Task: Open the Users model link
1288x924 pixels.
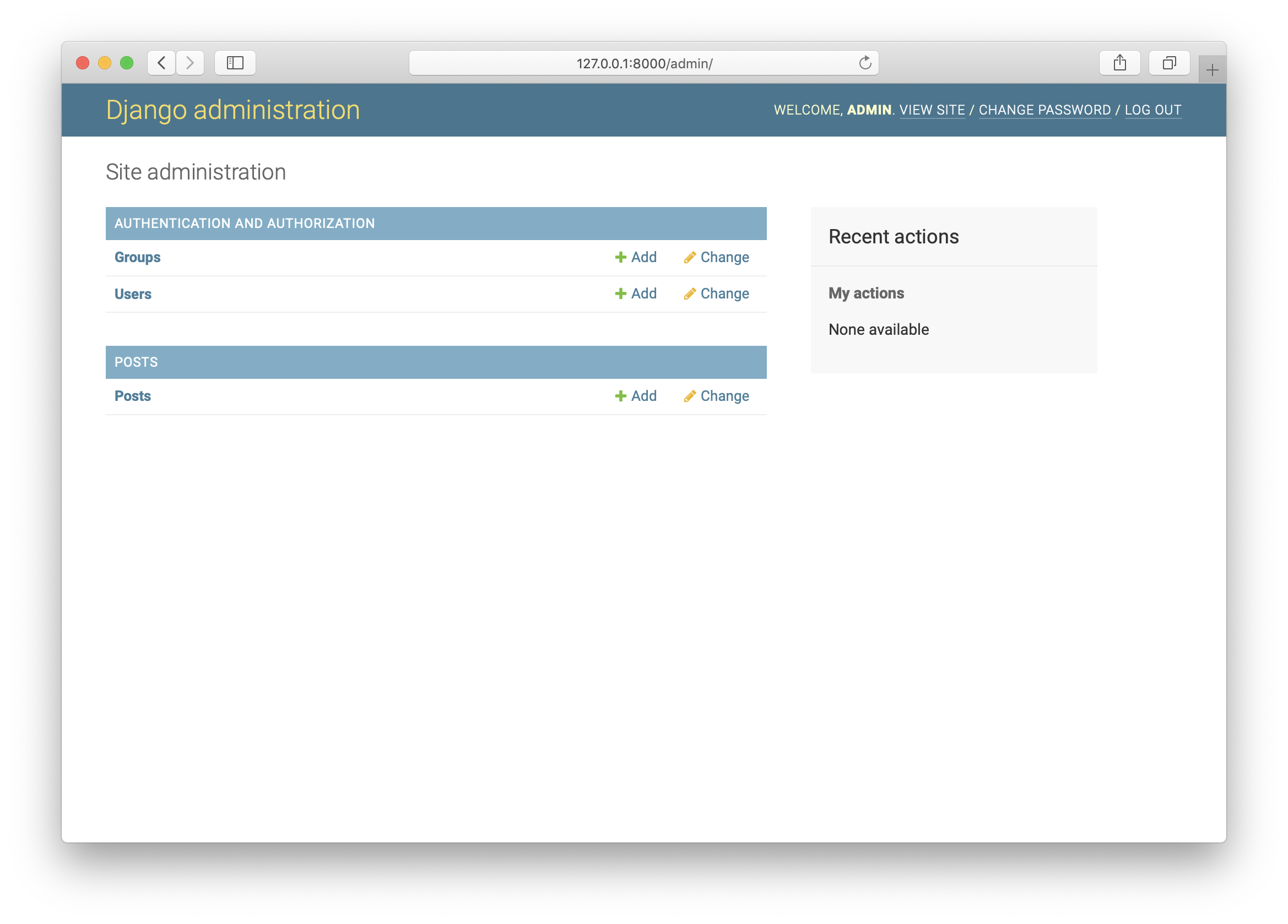Action: (x=133, y=294)
